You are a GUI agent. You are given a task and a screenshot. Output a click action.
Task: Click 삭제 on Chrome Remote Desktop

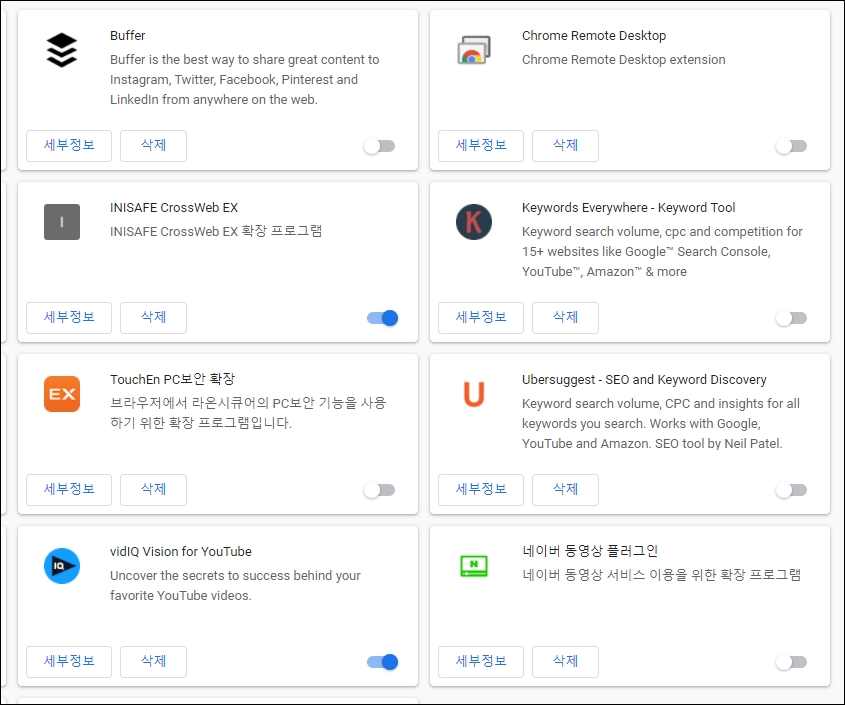pos(565,146)
